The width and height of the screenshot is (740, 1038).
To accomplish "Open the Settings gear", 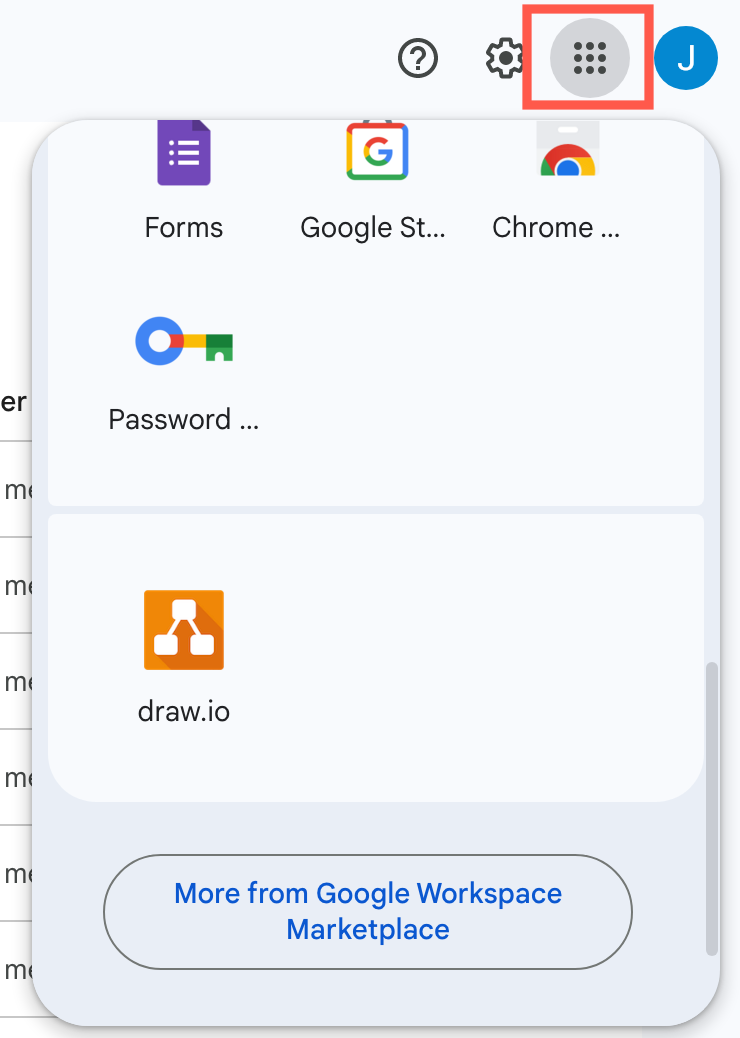I will (x=505, y=58).
